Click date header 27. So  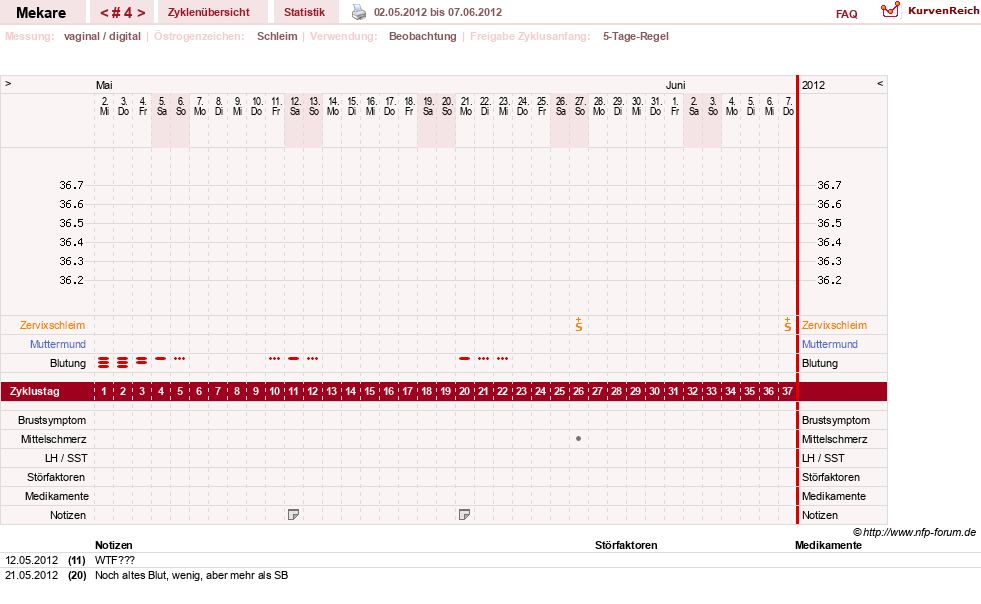click(580, 106)
